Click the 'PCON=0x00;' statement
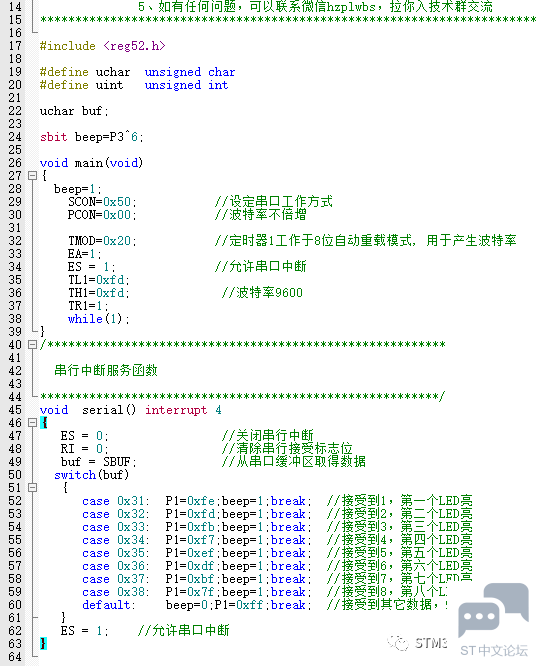Screen dimensions: 537x666 coord(102,215)
